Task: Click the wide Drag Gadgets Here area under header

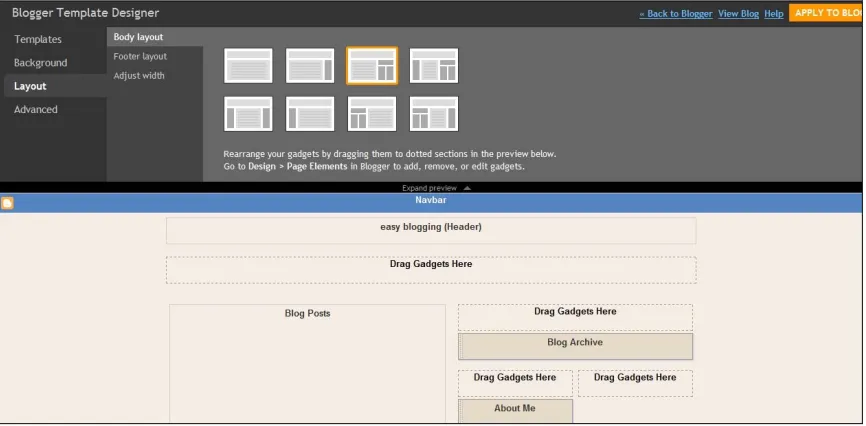Action: tap(431, 270)
